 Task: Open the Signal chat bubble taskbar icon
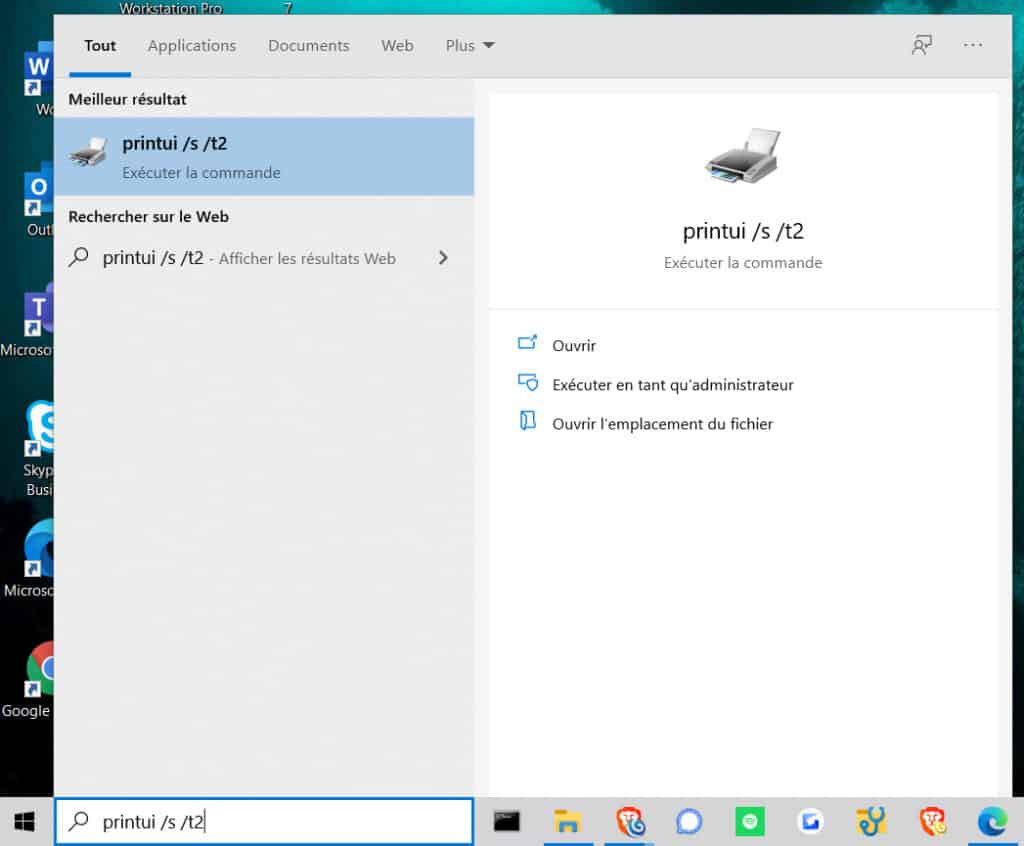click(689, 821)
